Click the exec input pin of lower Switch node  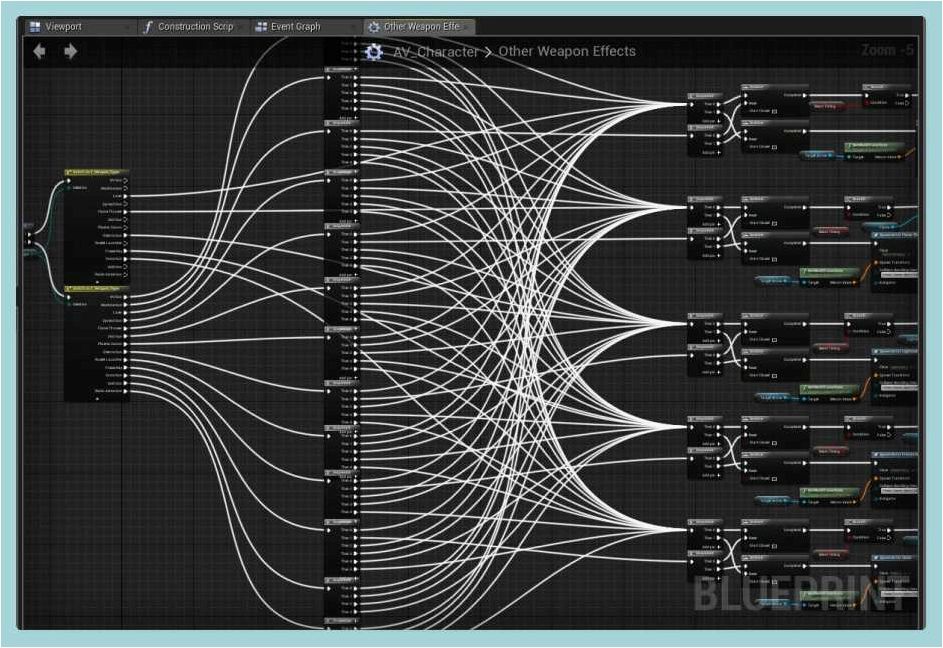click(69, 297)
